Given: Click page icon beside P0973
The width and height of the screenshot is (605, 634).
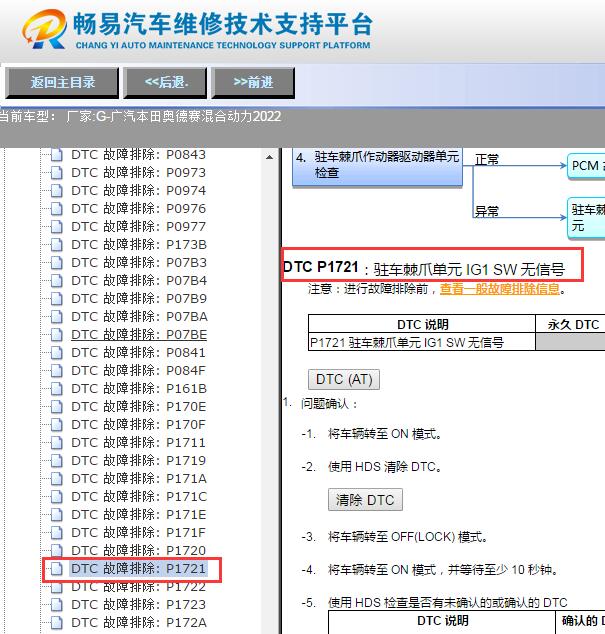Looking at the screenshot, I should point(57,173).
